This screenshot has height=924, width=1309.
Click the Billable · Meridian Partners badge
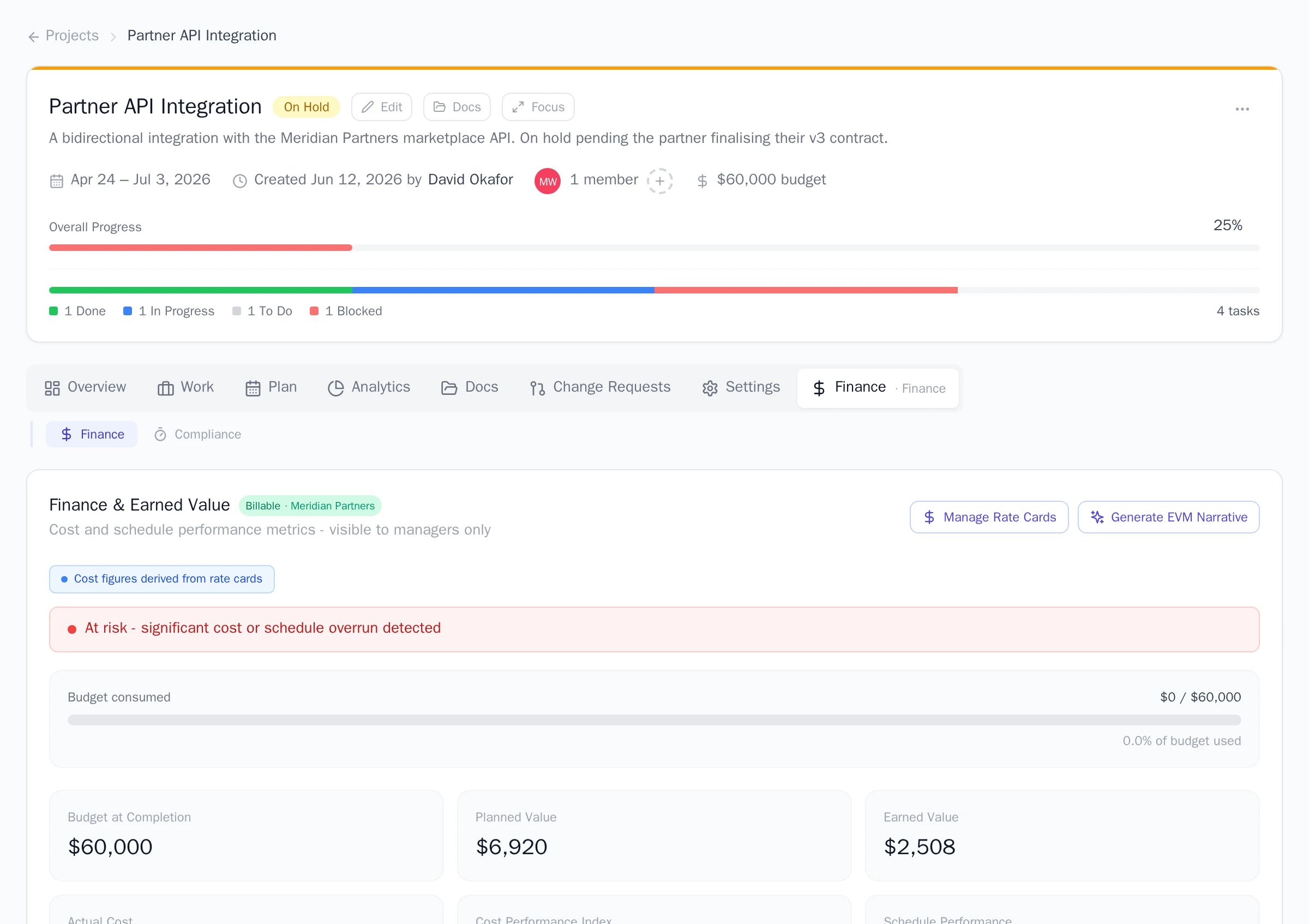[310, 506]
